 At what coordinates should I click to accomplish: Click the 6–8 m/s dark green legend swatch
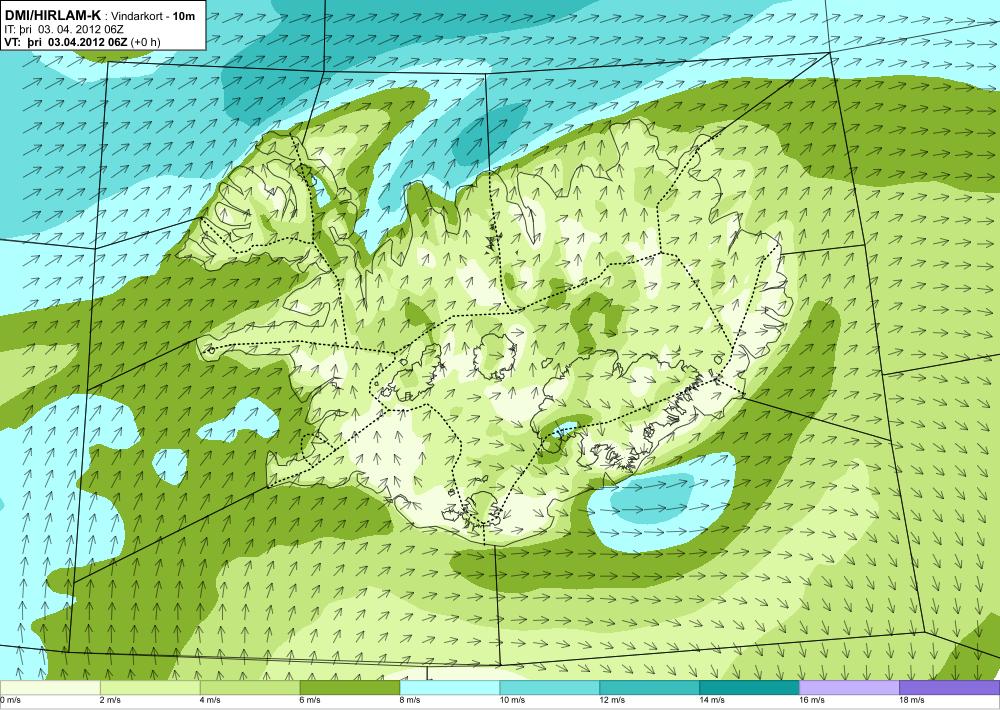[349, 688]
